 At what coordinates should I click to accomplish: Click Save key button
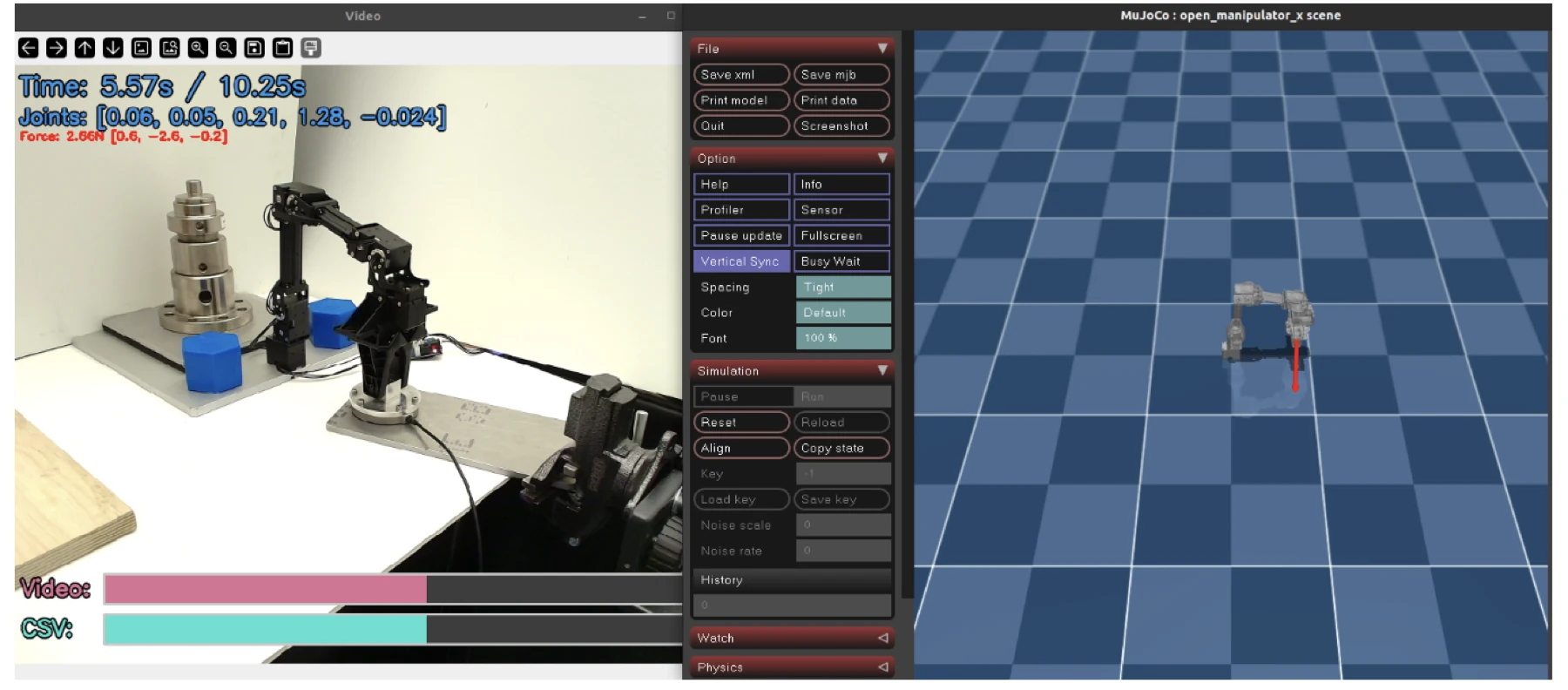coord(841,499)
